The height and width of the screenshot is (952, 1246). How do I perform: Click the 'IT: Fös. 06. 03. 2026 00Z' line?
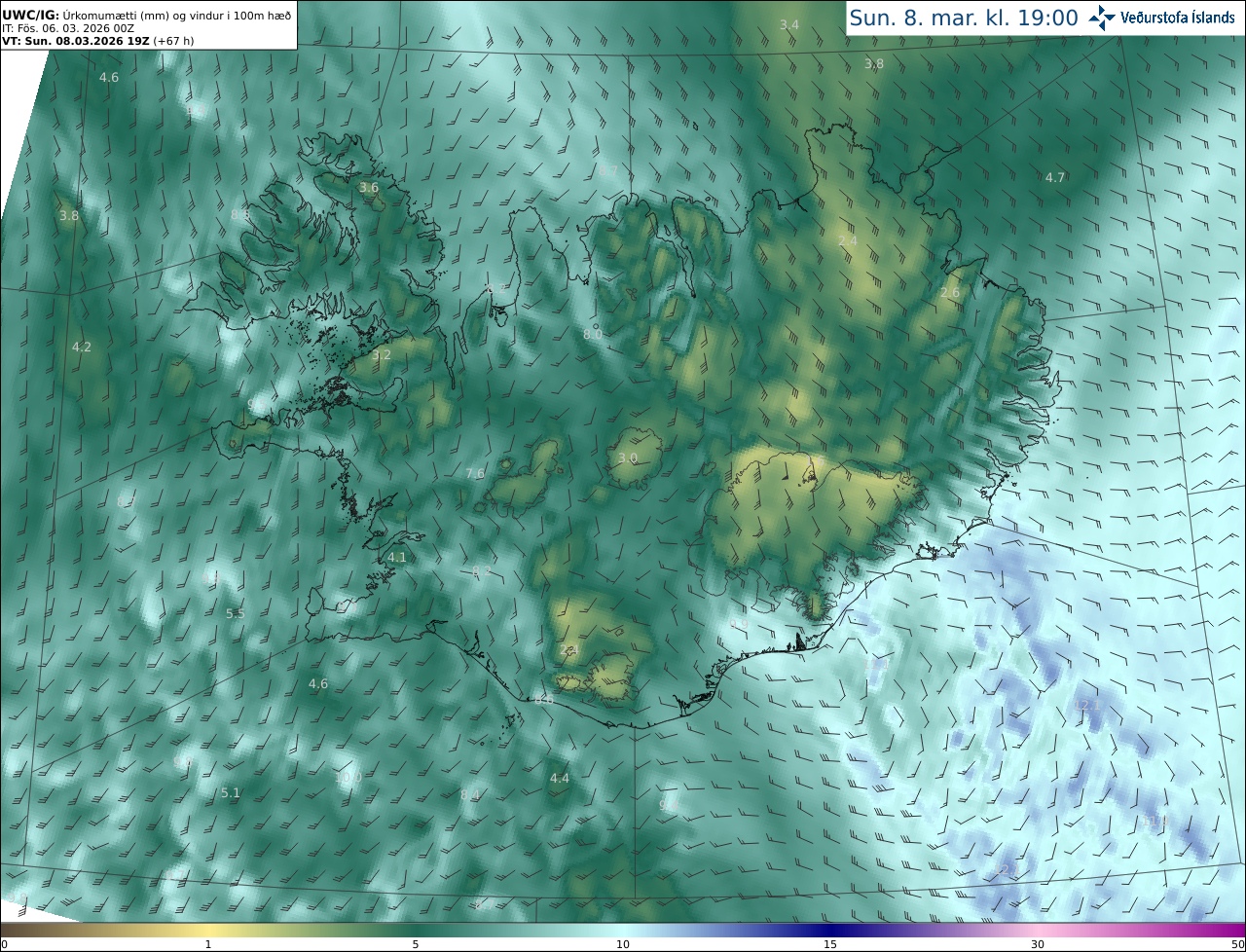pos(68,28)
